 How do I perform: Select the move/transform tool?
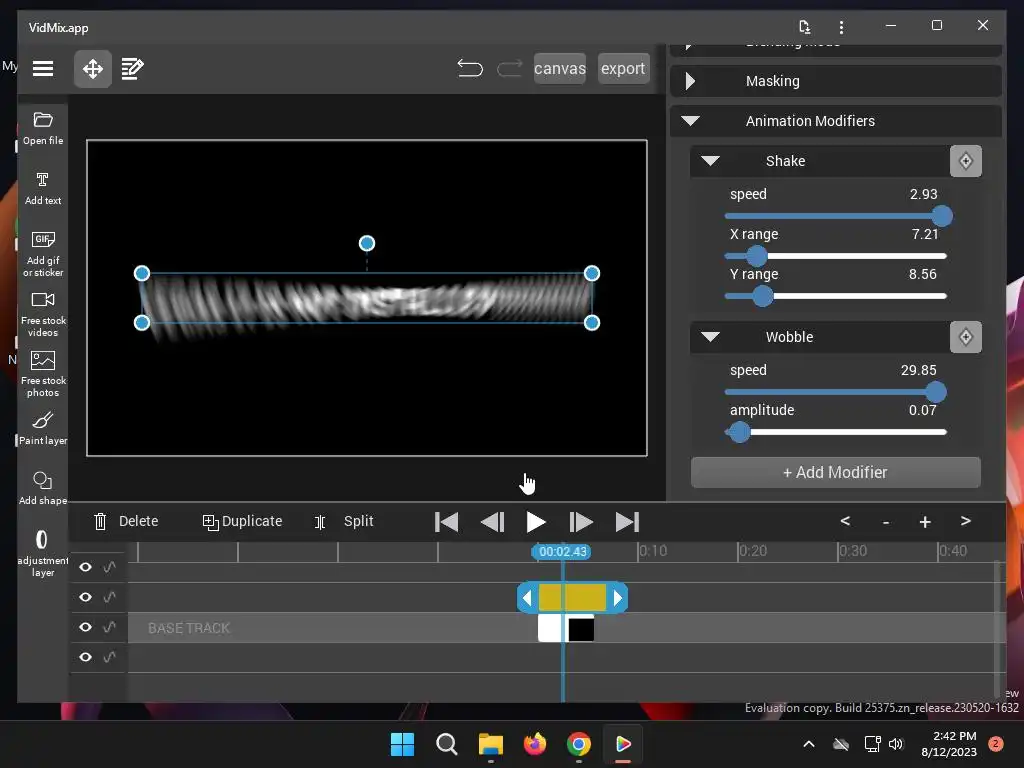(x=93, y=69)
